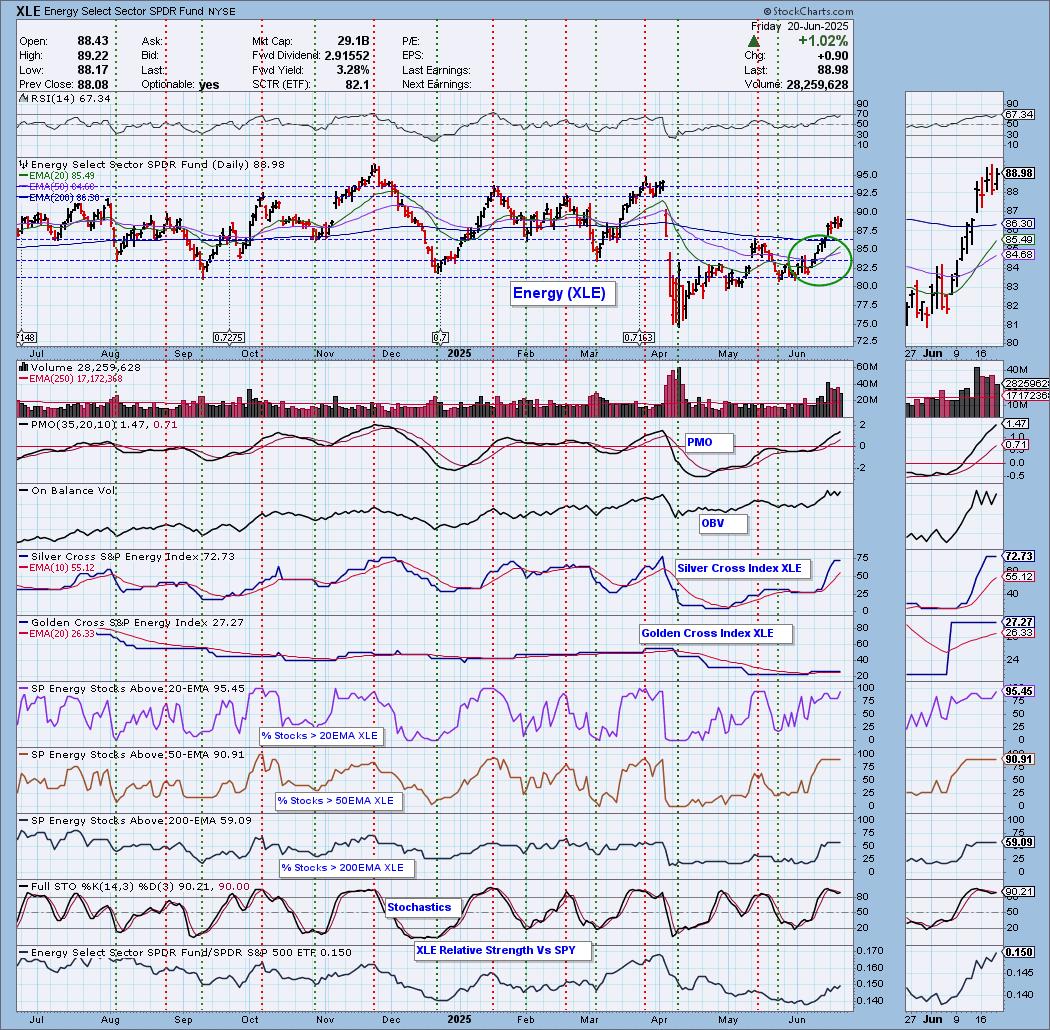This screenshot has height=1030, width=1050.
Task: Click the 'Next Earnings:' label
Action: pyautogui.click(x=437, y=85)
